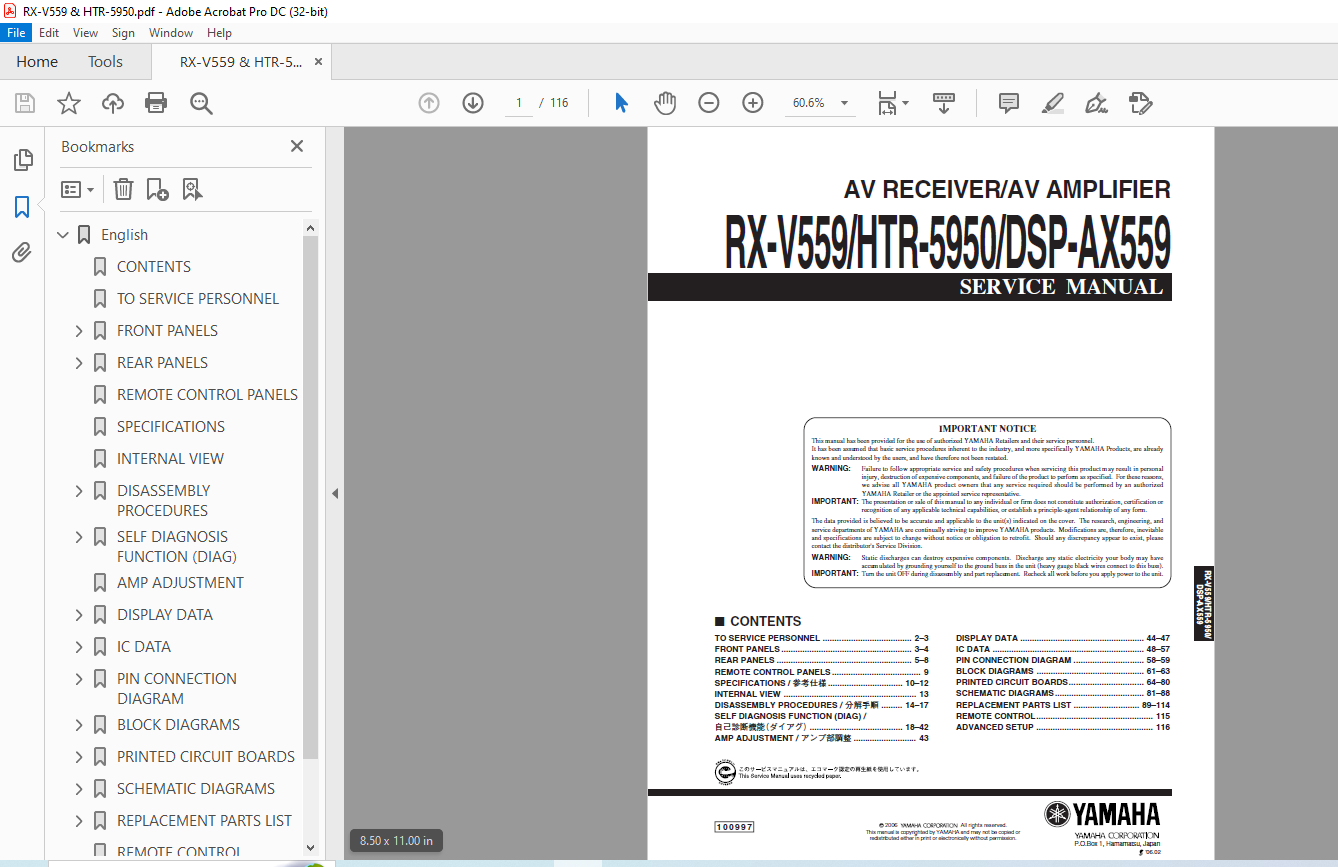Jump to INTERNAL VIEW bookmark
Screen dimensions: 1338x867
pyautogui.click(x=170, y=459)
